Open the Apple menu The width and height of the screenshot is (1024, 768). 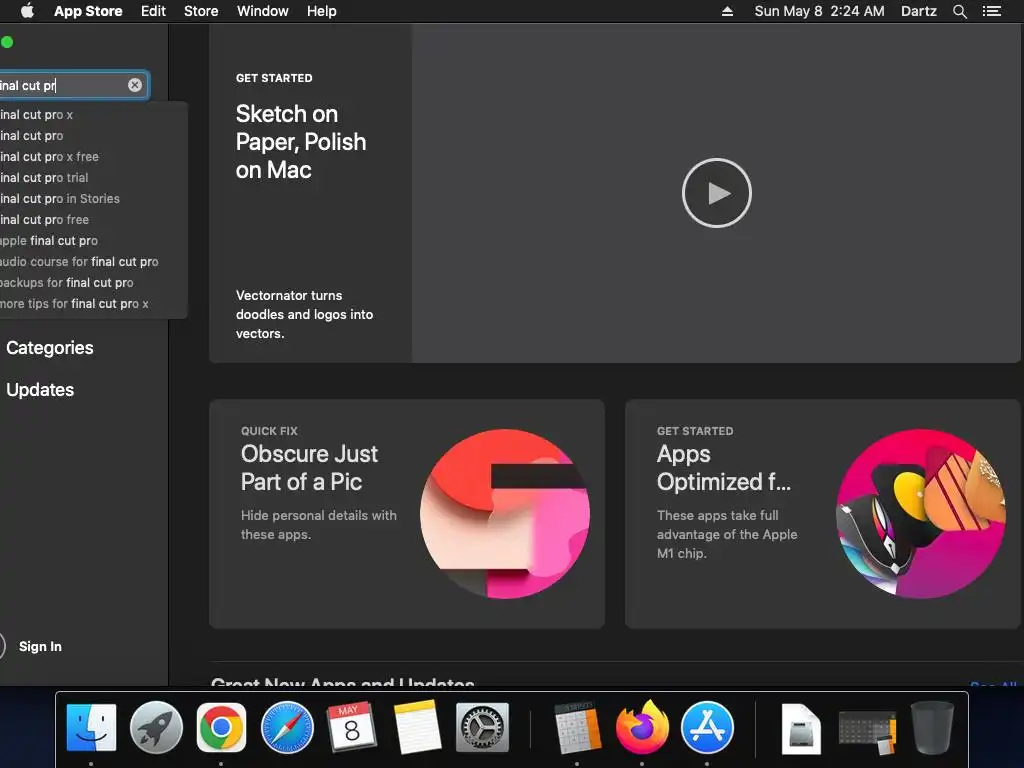(x=27, y=11)
